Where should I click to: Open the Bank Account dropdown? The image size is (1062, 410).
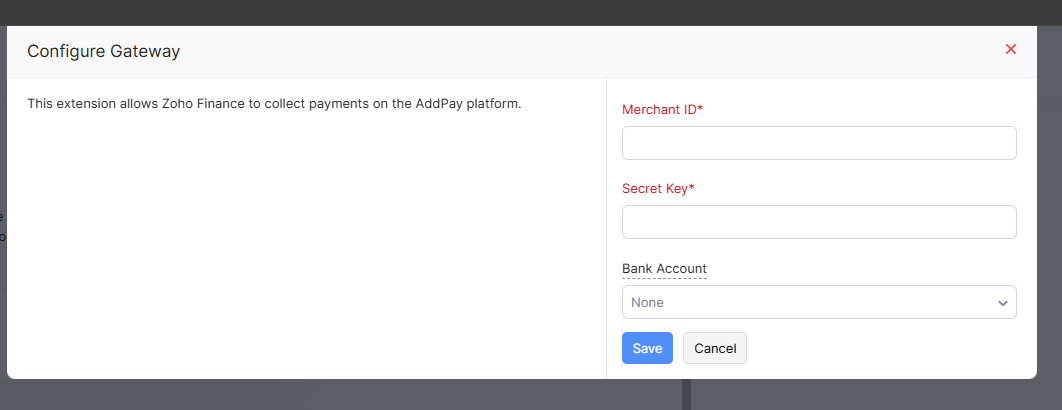[x=818, y=302]
